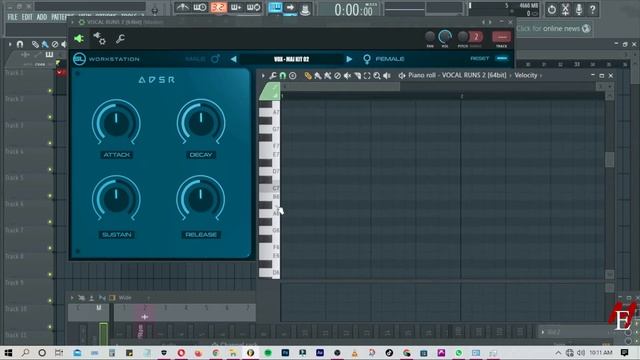Select the Paint brush tool in piano roll
640x360 pixels.
click(318, 76)
